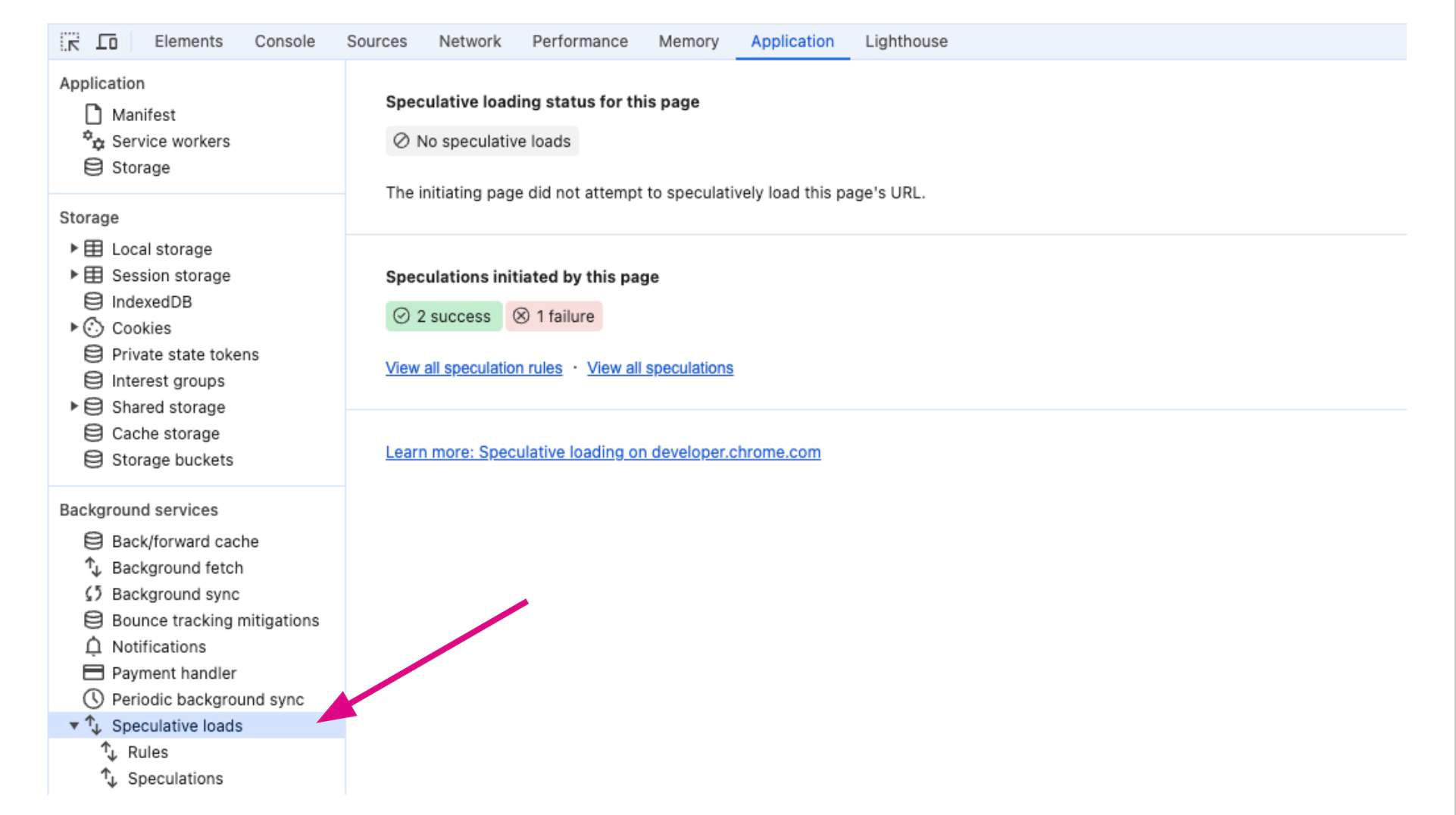Collapse the Speculative loads tree
This screenshot has height=815, width=1456.
click(73, 725)
